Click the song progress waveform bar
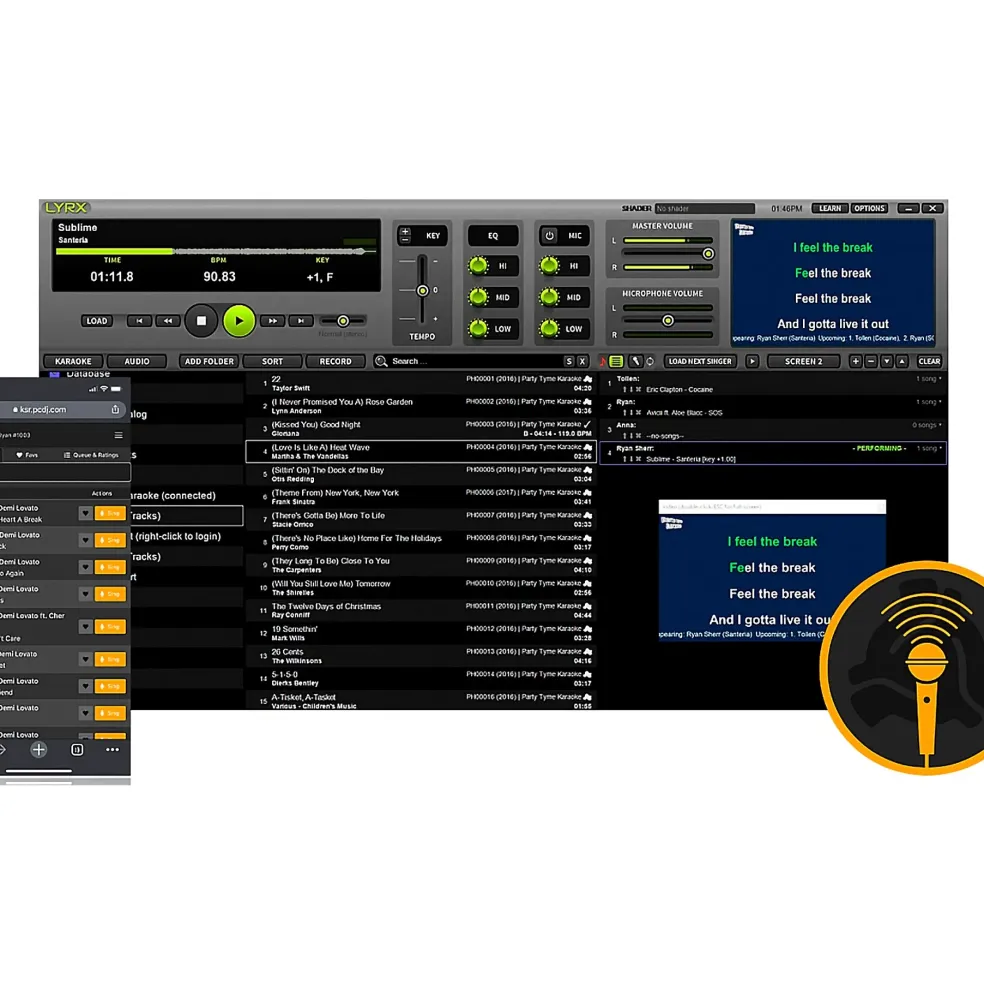 216,251
